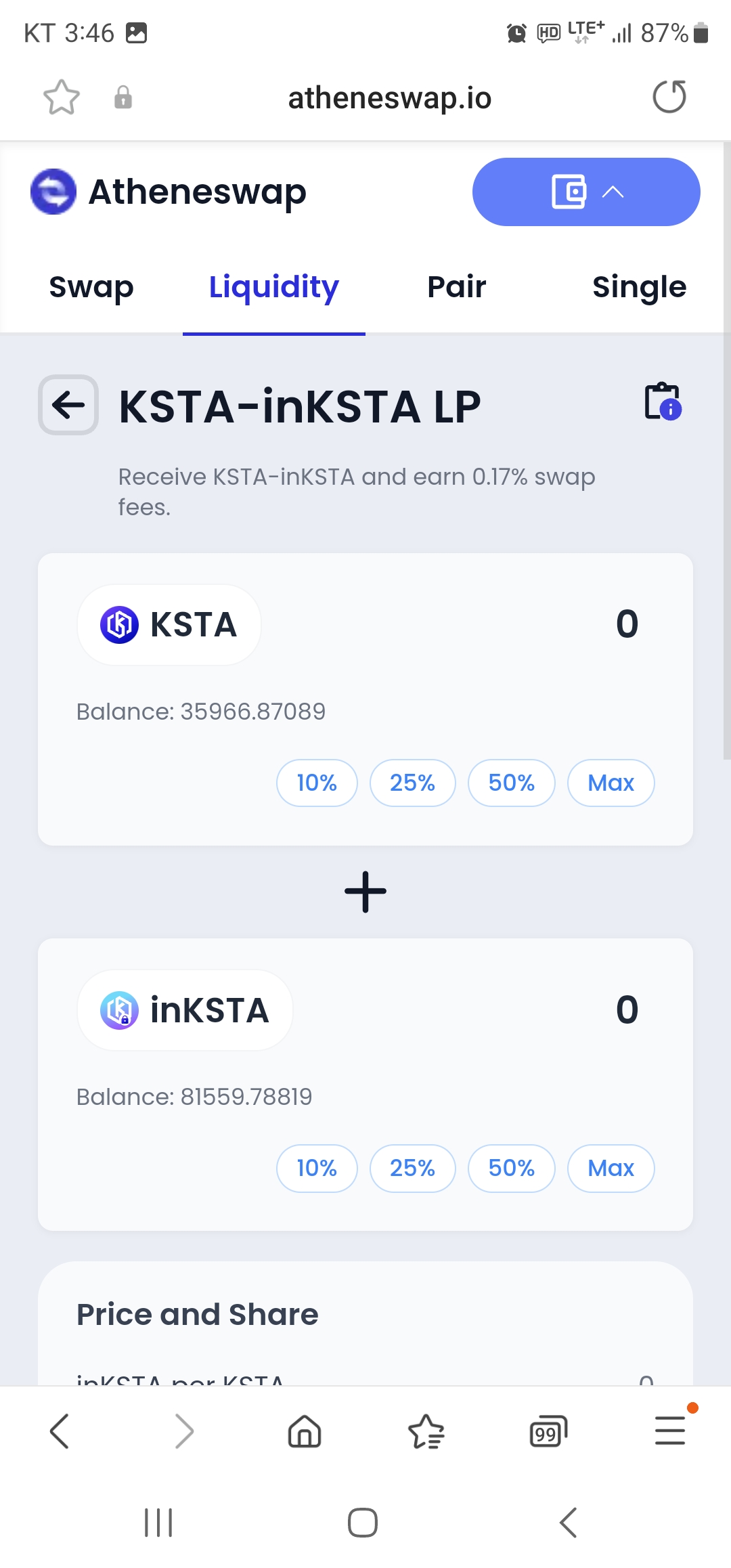Open the browser home page
The image size is (731, 1568).
point(305,1431)
